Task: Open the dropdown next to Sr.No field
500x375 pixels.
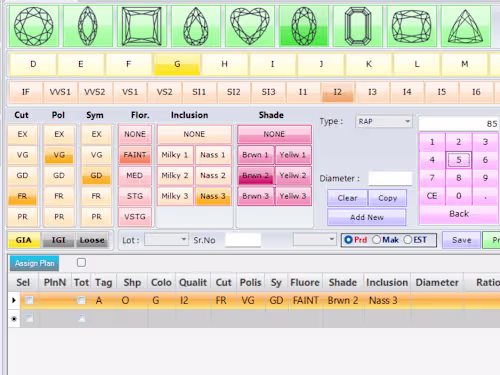Action: tap(314, 240)
